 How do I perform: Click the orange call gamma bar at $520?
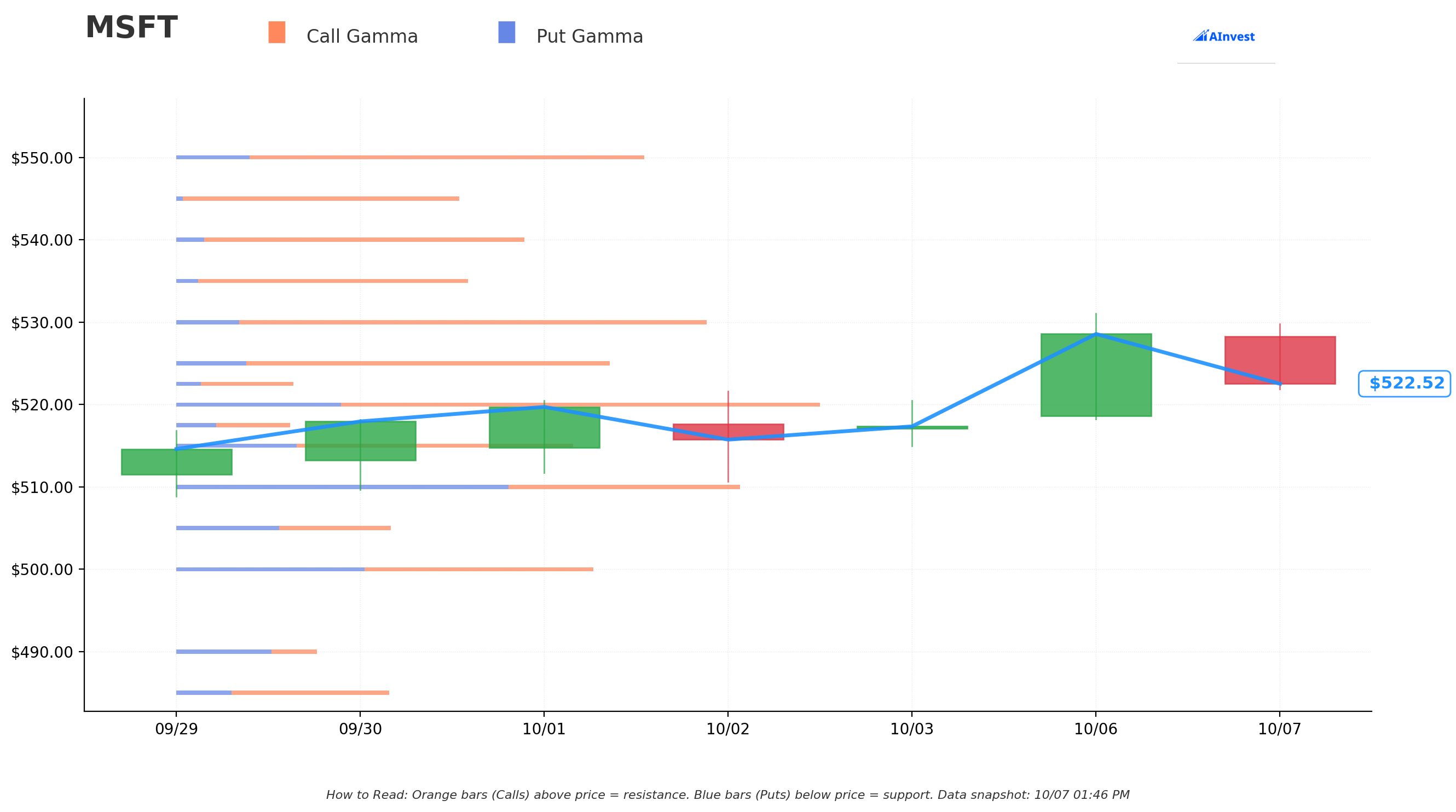tap(580, 404)
